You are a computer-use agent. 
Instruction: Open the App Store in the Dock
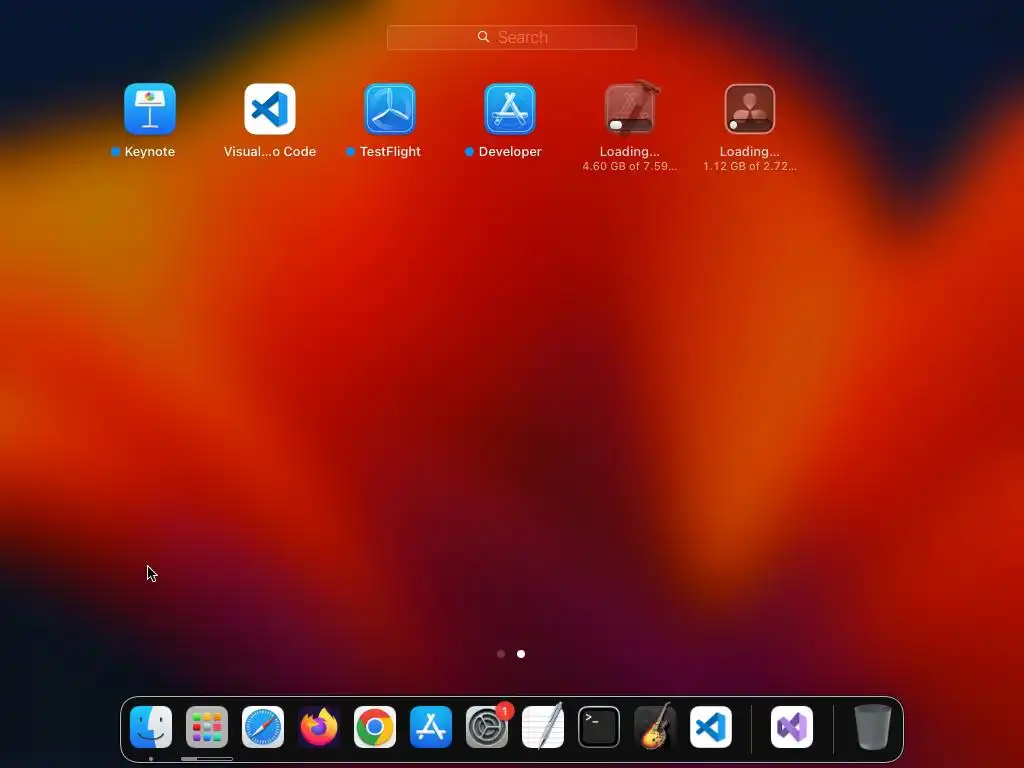click(x=431, y=727)
